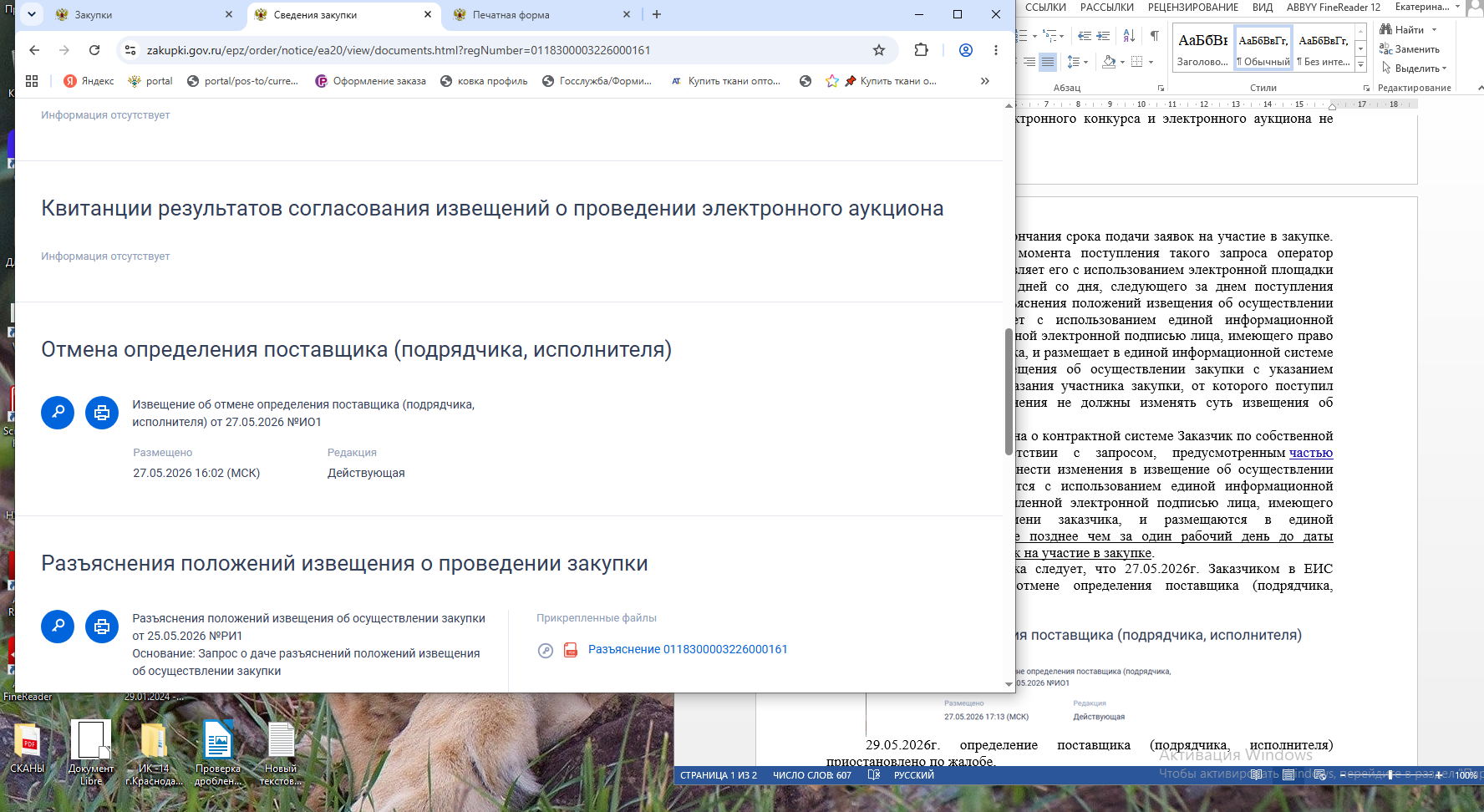Viewport: 1484px width, 812px height.
Task: Open the СКАНЫ PDF on the desktop
Action: 28,749
